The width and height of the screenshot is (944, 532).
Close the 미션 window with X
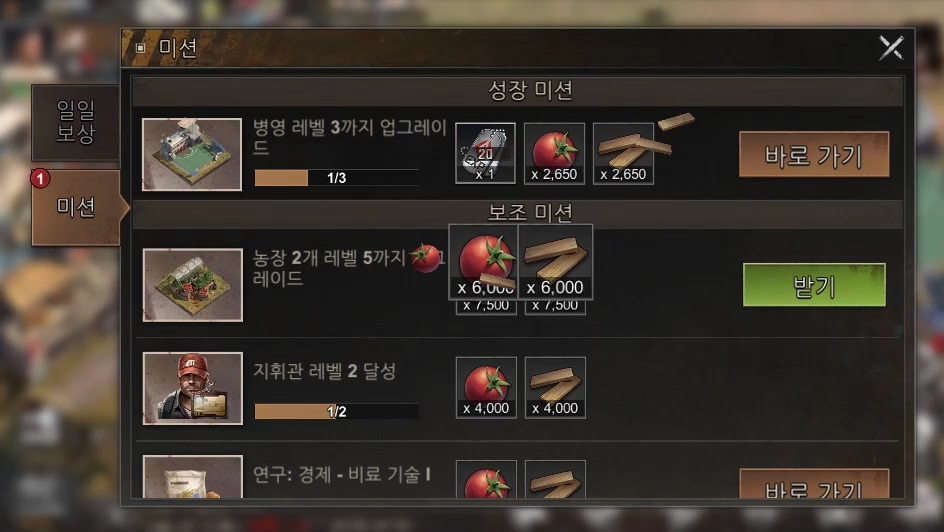[892, 48]
